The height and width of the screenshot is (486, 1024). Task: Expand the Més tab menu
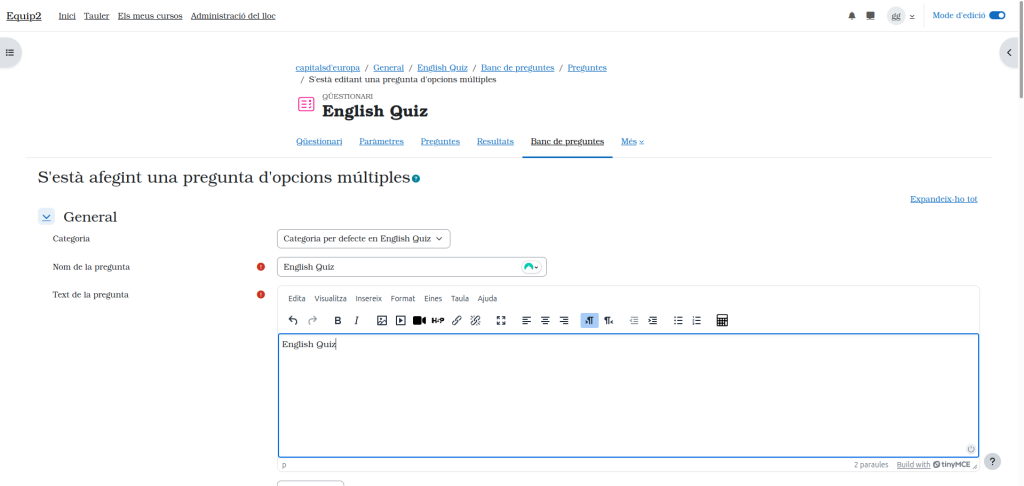tap(632, 142)
